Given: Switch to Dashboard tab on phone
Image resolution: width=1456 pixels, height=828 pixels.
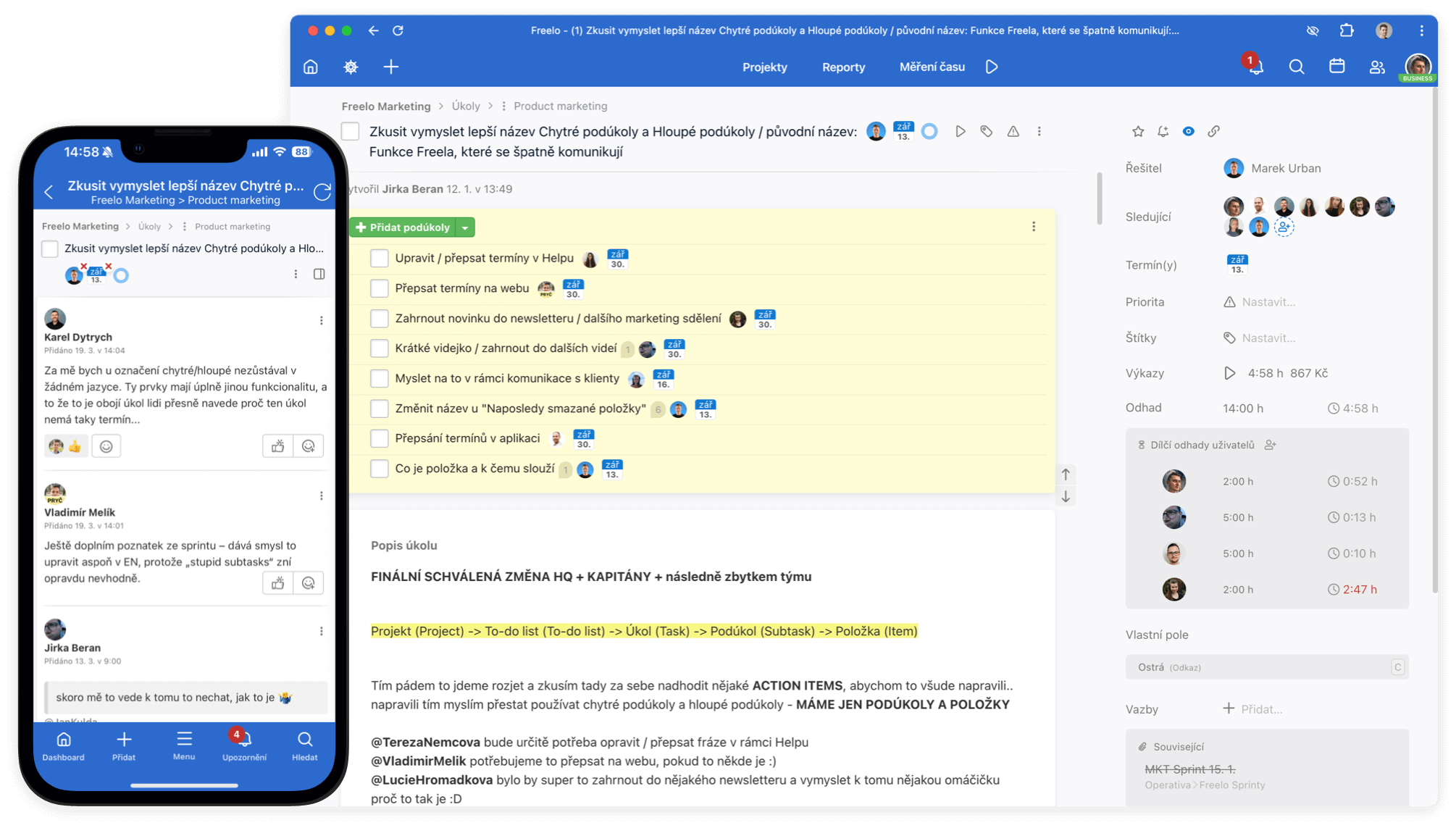Looking at the screenshot, I should tap(64, 745).
